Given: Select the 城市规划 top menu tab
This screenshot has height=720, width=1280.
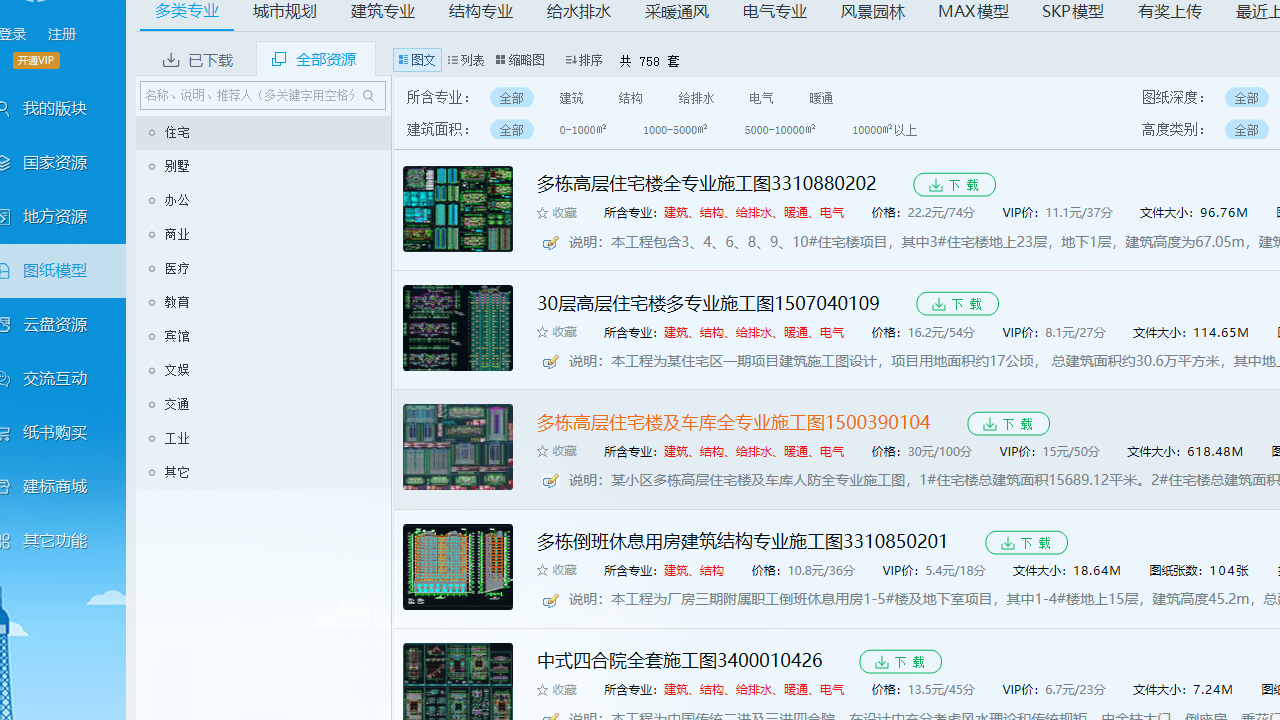Looking at the screenshot, I should click(285, 12).
